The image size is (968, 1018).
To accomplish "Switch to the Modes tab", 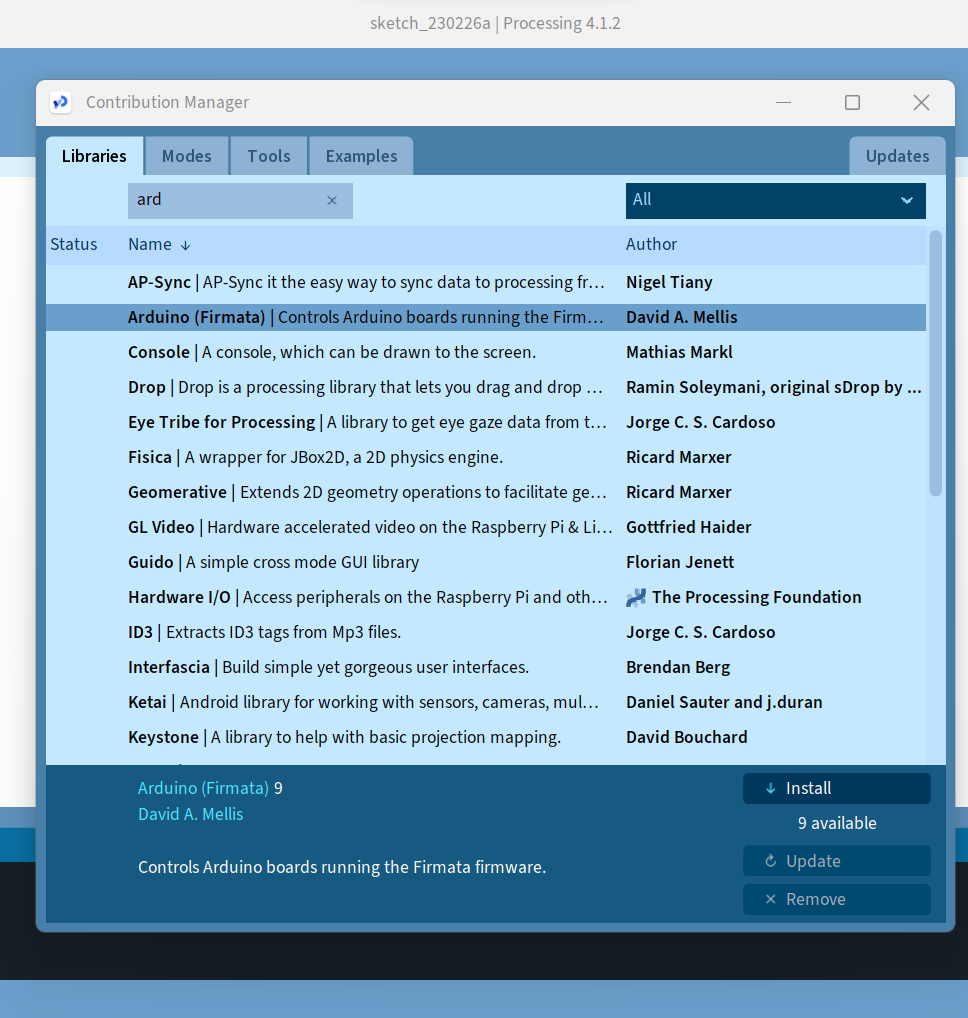I will click(187, 156).
